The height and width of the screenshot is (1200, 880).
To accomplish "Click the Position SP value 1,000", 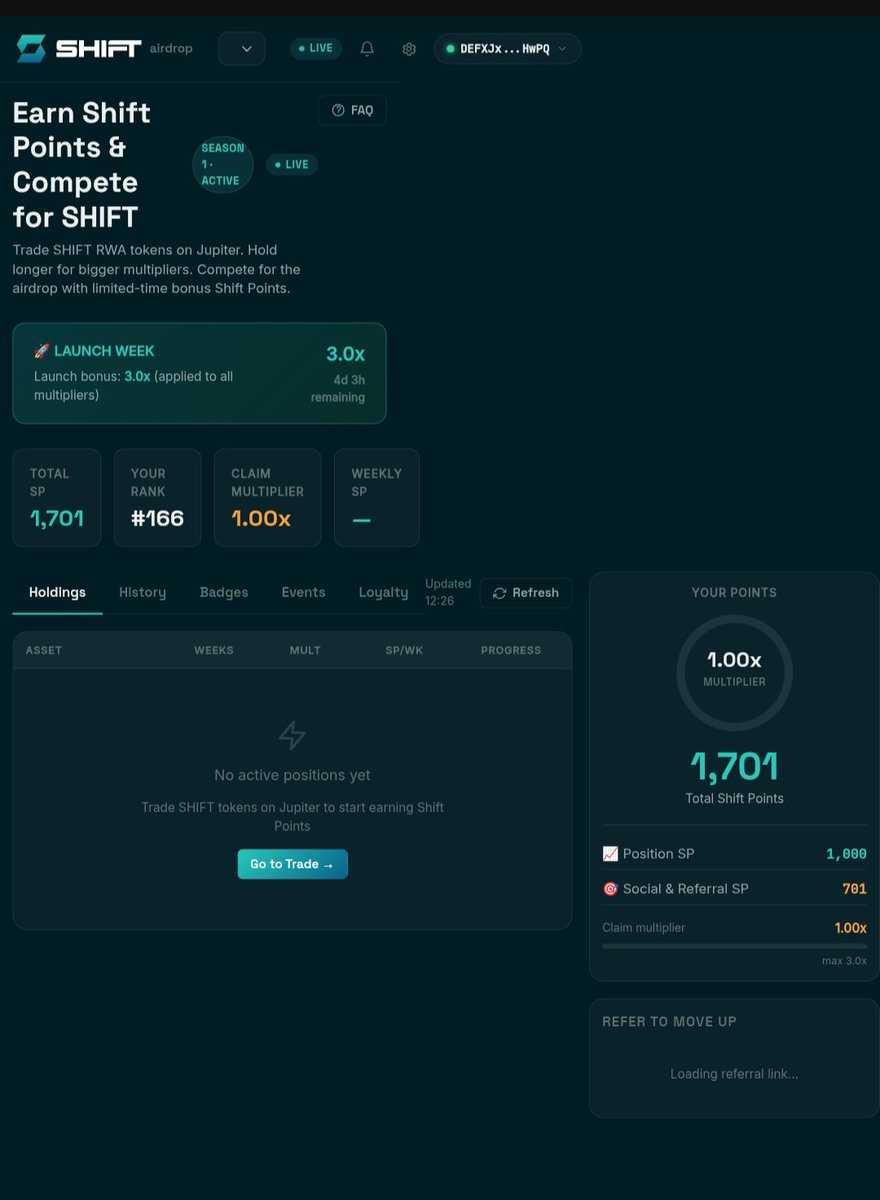I will [846, 854].
